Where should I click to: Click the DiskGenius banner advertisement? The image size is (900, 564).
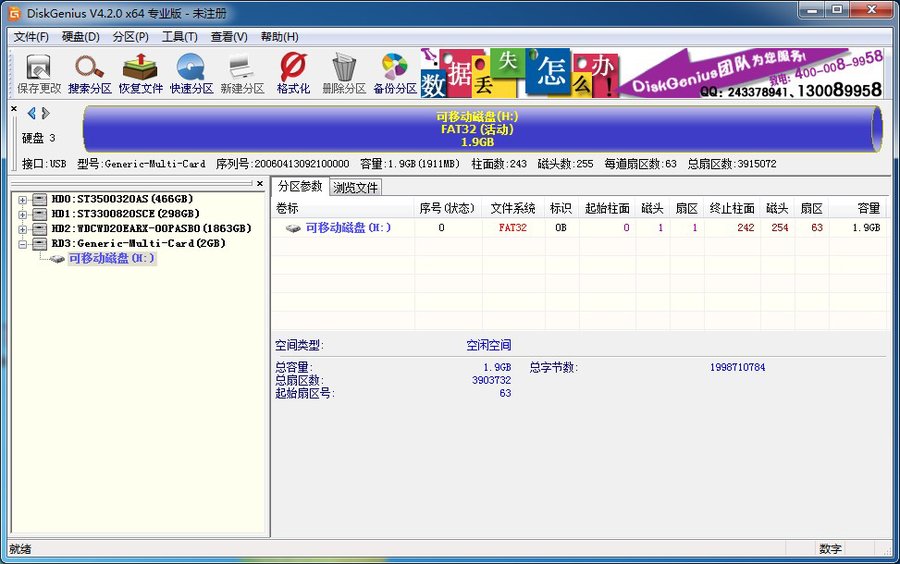click(652, 74)
